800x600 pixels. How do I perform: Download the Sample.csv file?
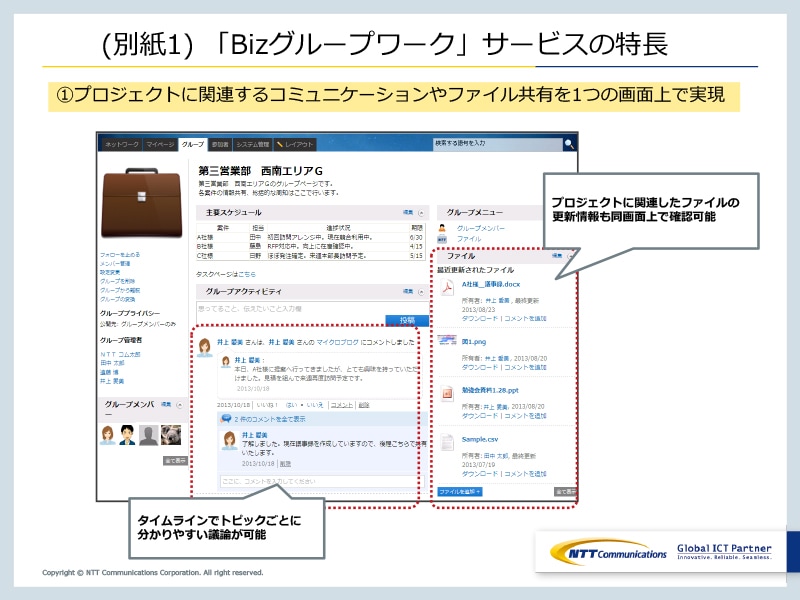(480, 474)
